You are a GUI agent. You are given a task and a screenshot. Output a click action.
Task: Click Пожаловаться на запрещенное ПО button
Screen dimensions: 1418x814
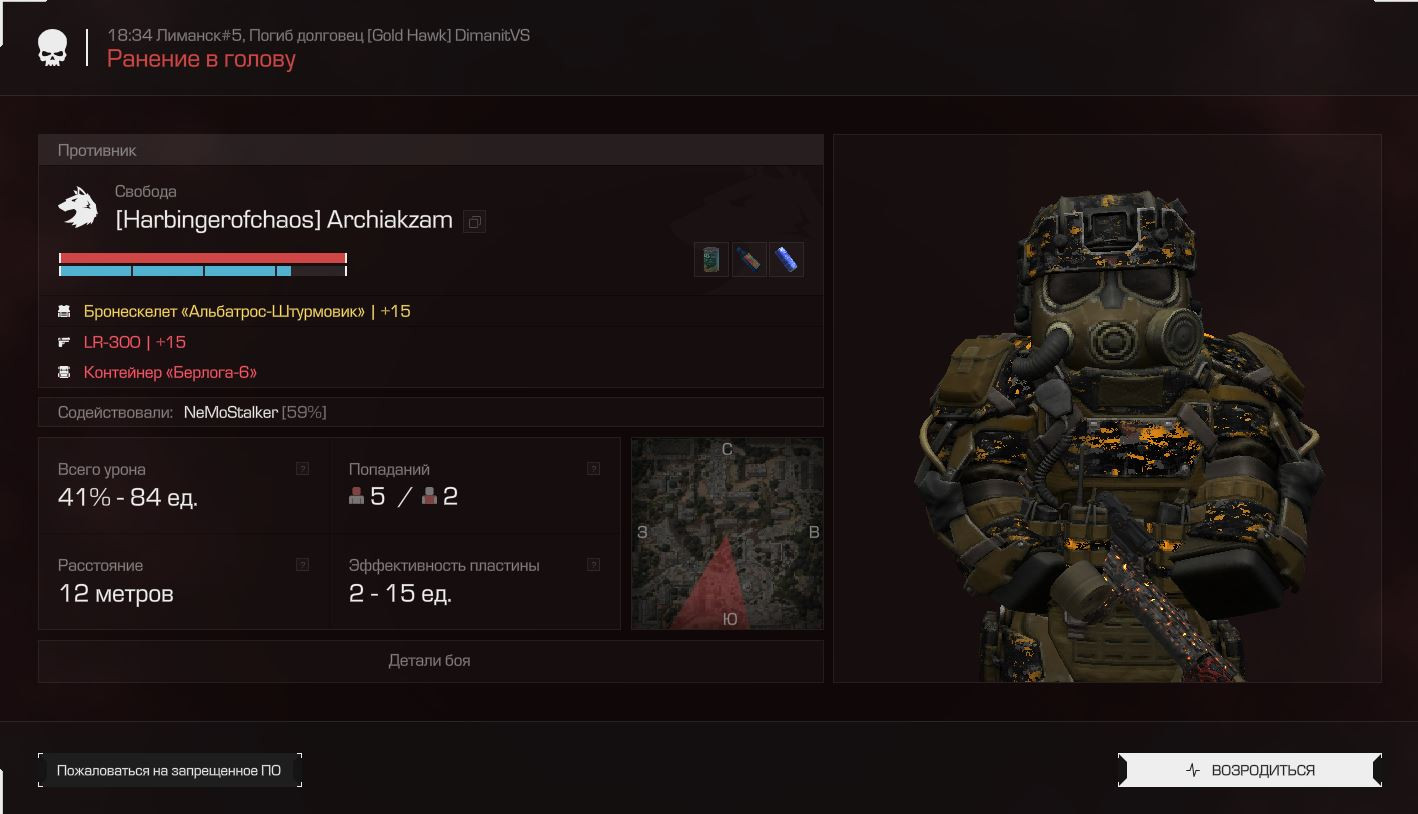[x=170, y=770]
